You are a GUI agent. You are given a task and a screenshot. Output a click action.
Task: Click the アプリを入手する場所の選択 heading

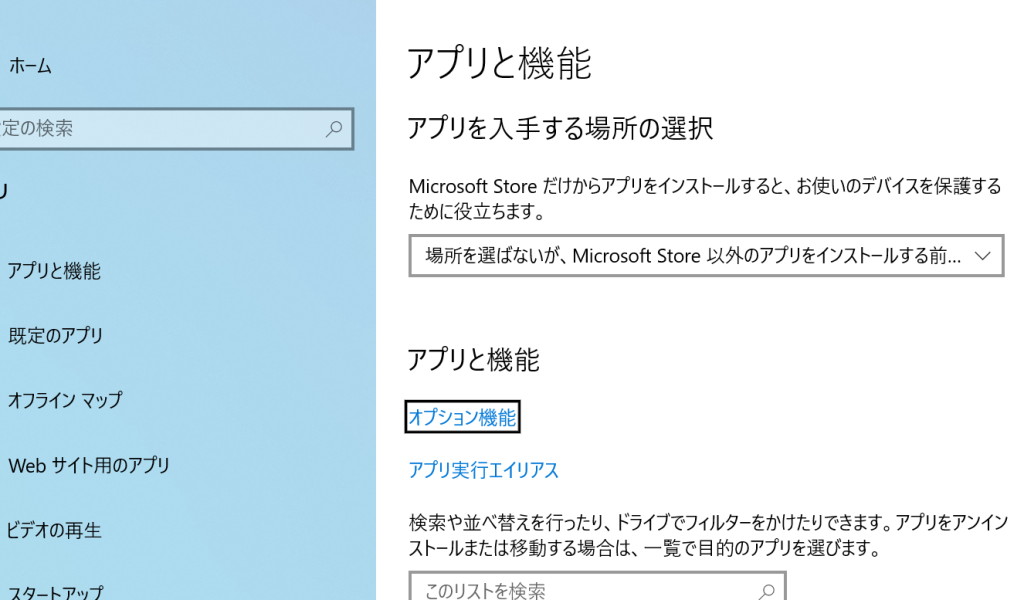[x=560, y=129]
